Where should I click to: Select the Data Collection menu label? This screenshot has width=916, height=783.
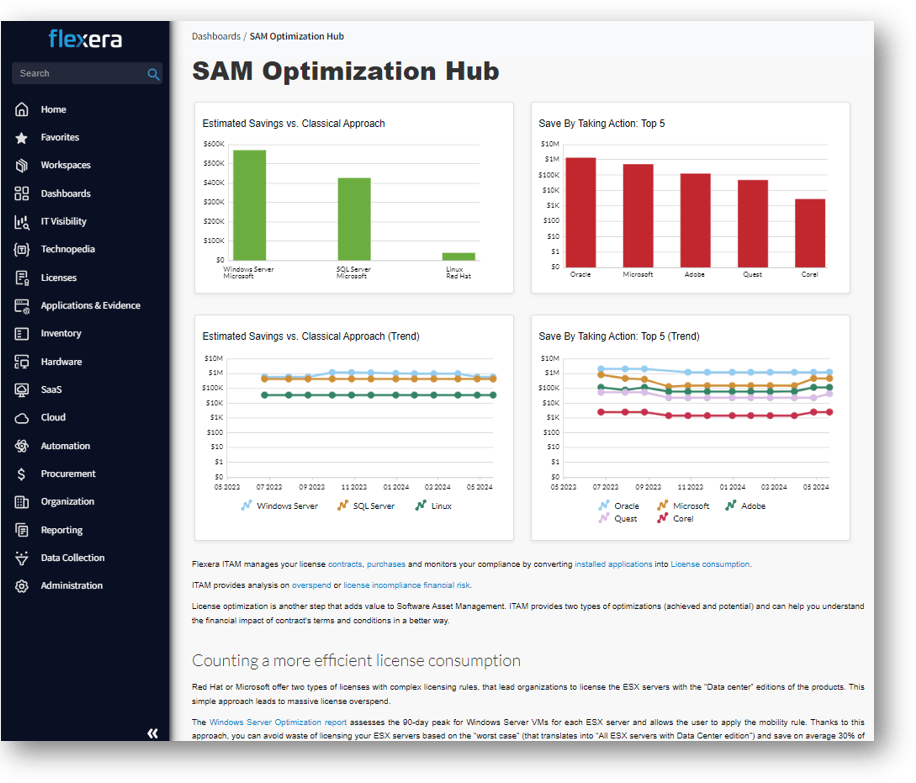pyautogui.click(x=72, y=558)
